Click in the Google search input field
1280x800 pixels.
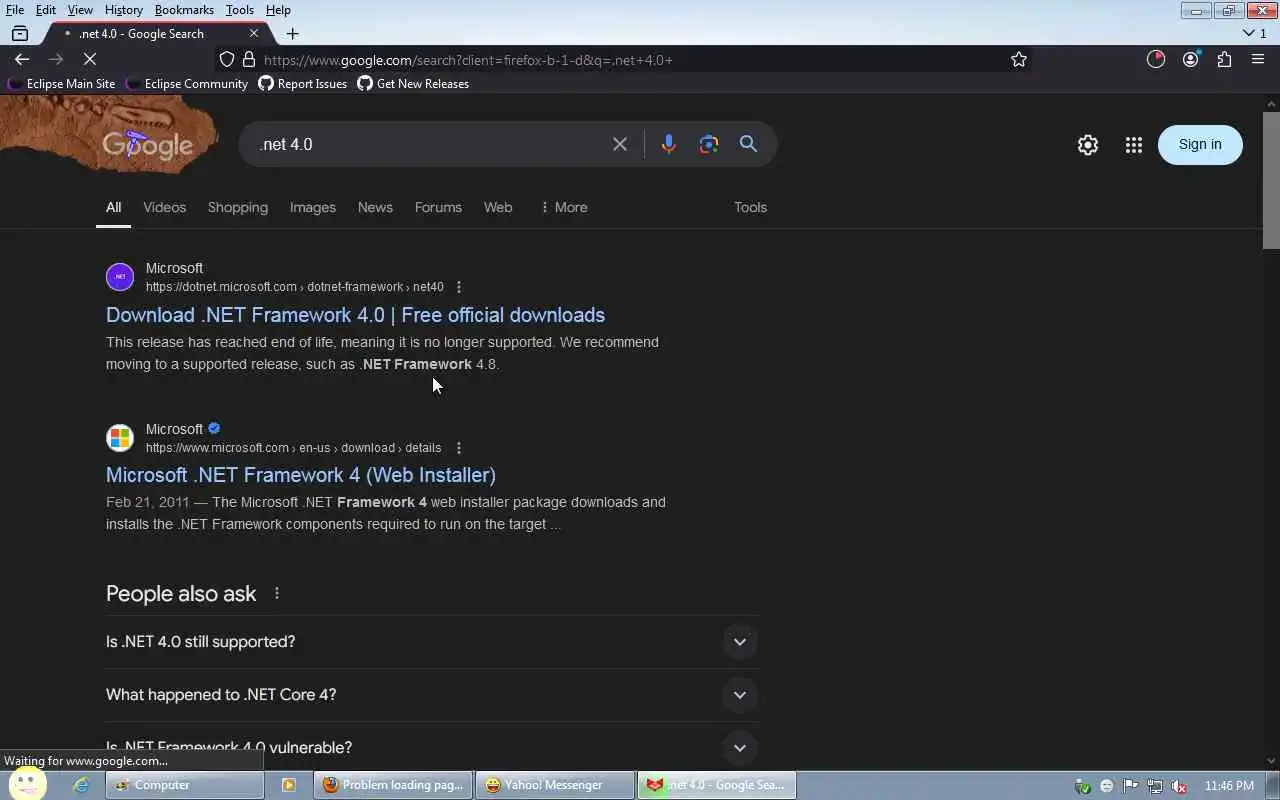430,144
